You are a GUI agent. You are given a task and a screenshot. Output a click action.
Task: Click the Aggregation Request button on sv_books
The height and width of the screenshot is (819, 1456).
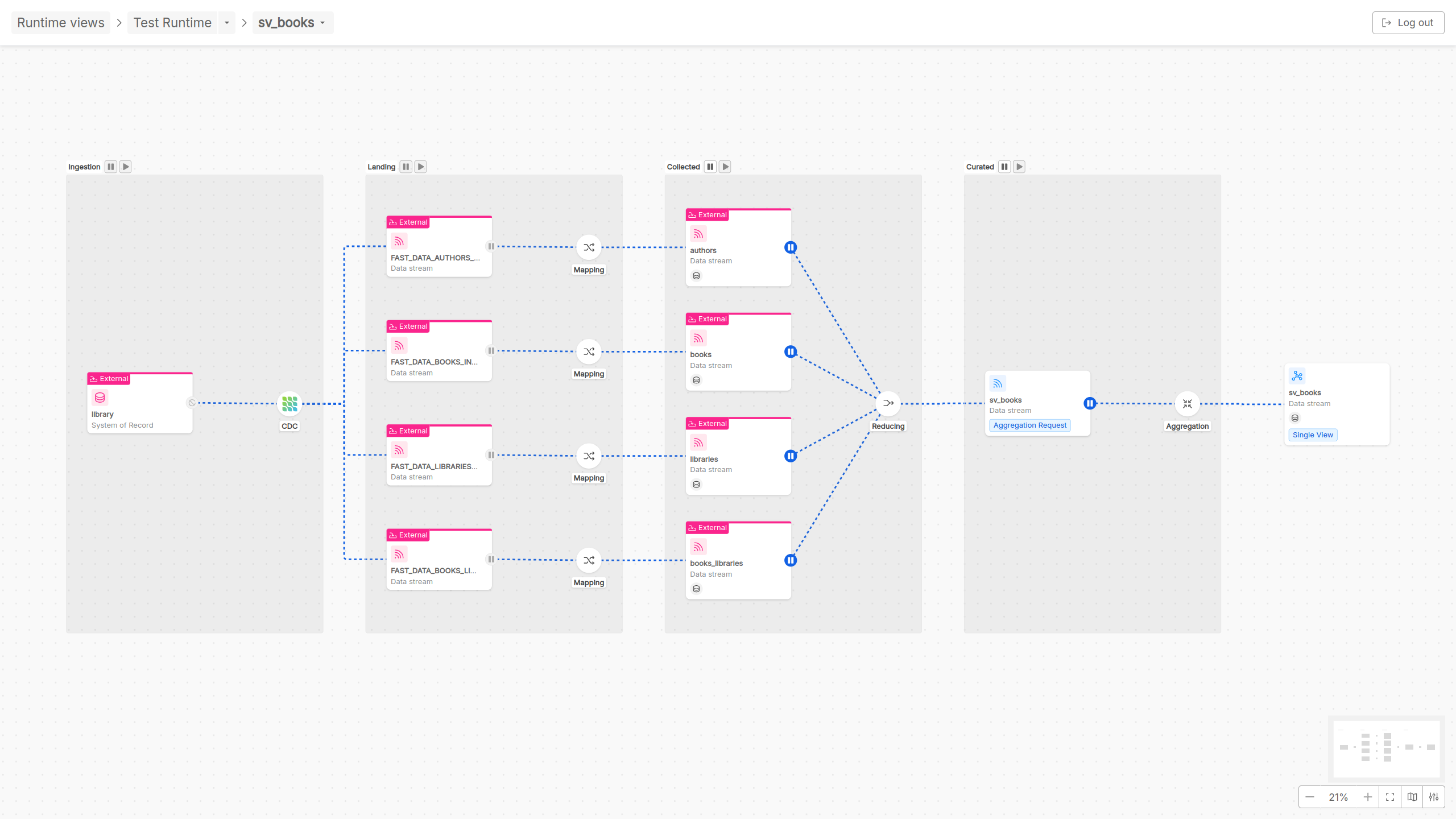point(1030,424)
